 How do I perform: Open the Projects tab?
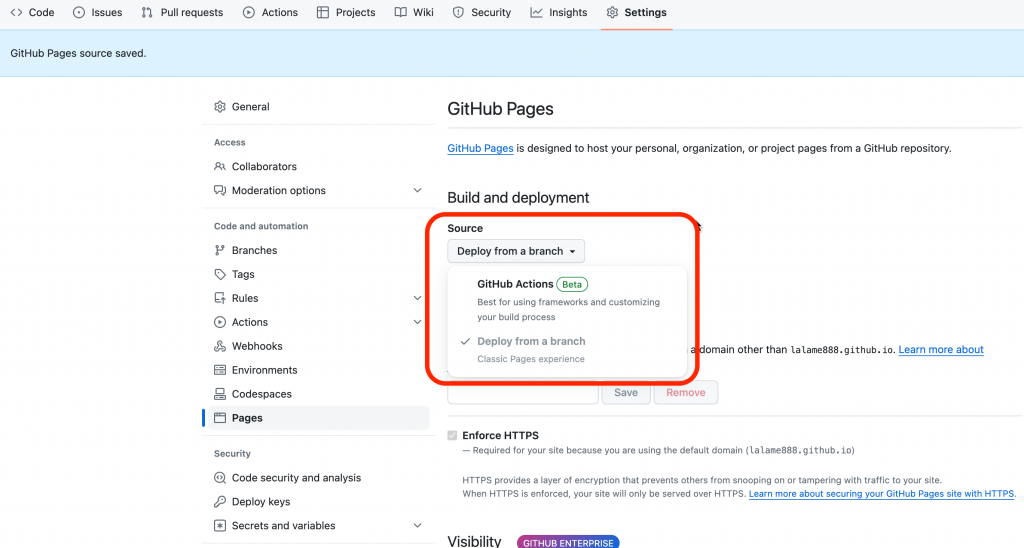pos(346,12)
